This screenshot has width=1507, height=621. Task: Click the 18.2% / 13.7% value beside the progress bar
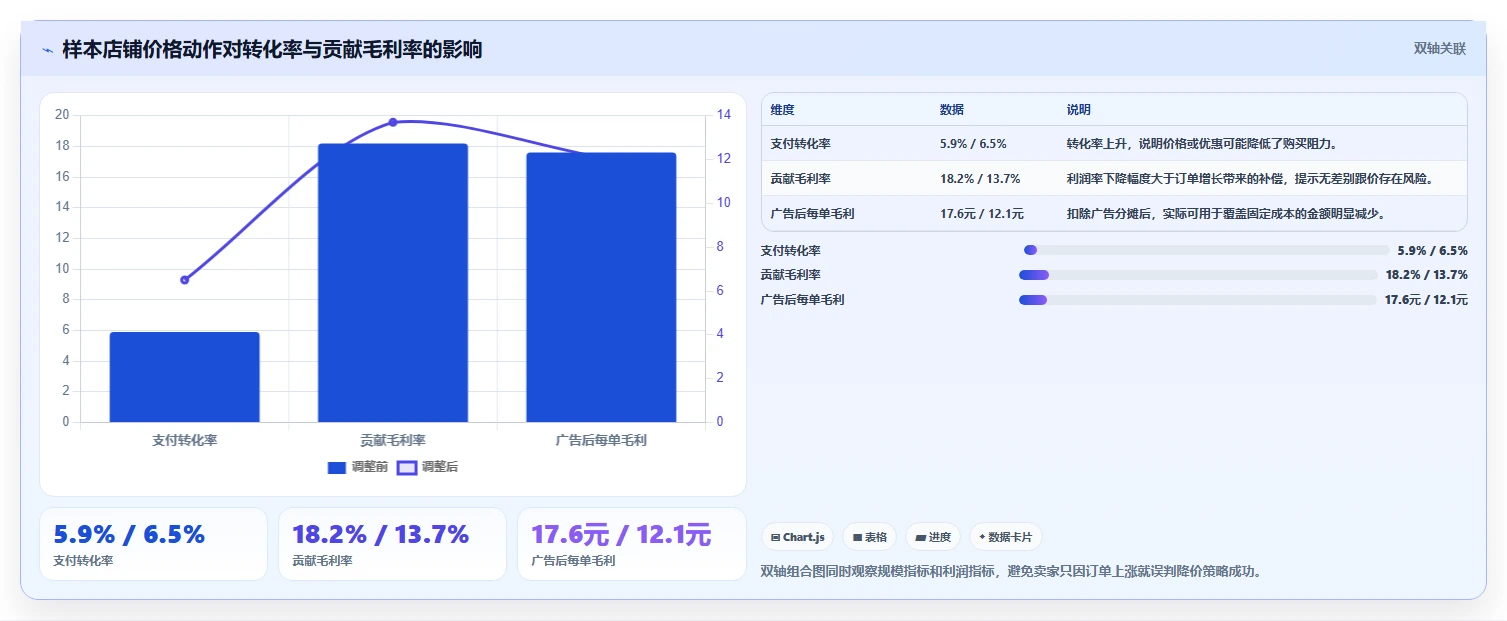coord(1426,275)
